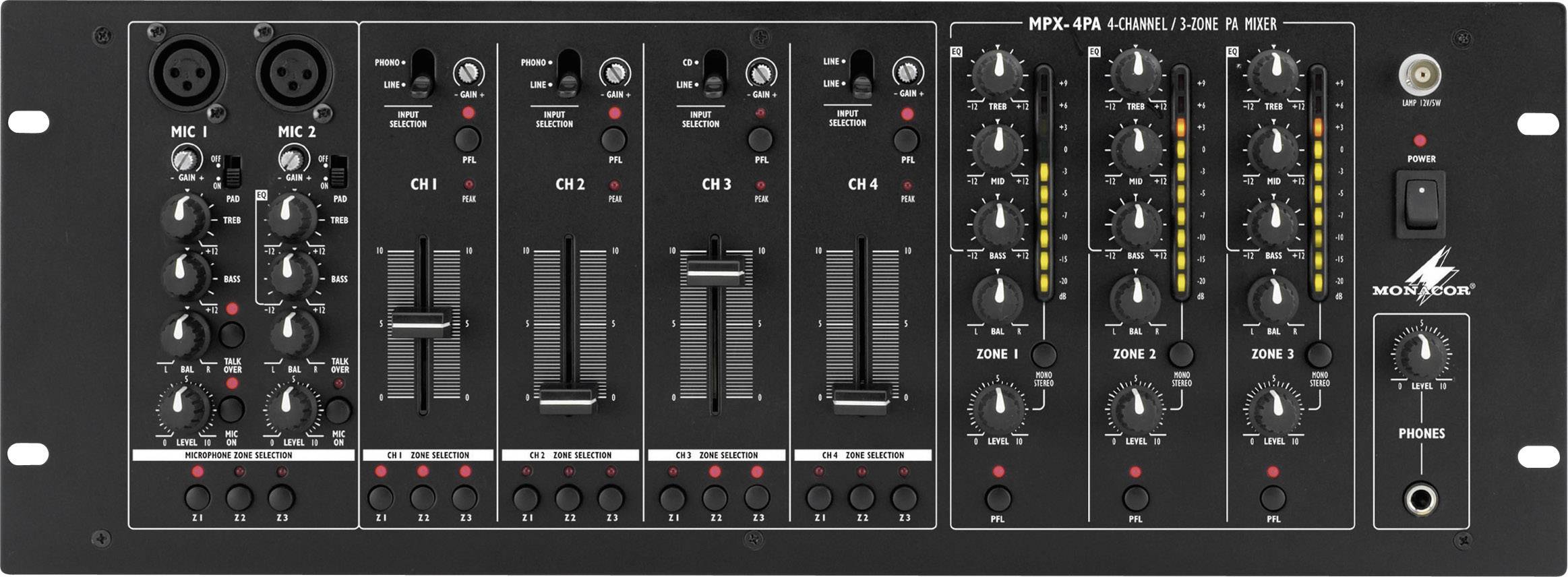This screenshot has height=577, width=1568.
Task: Toggle the main POWER rocker switch
Action: 1421,202
